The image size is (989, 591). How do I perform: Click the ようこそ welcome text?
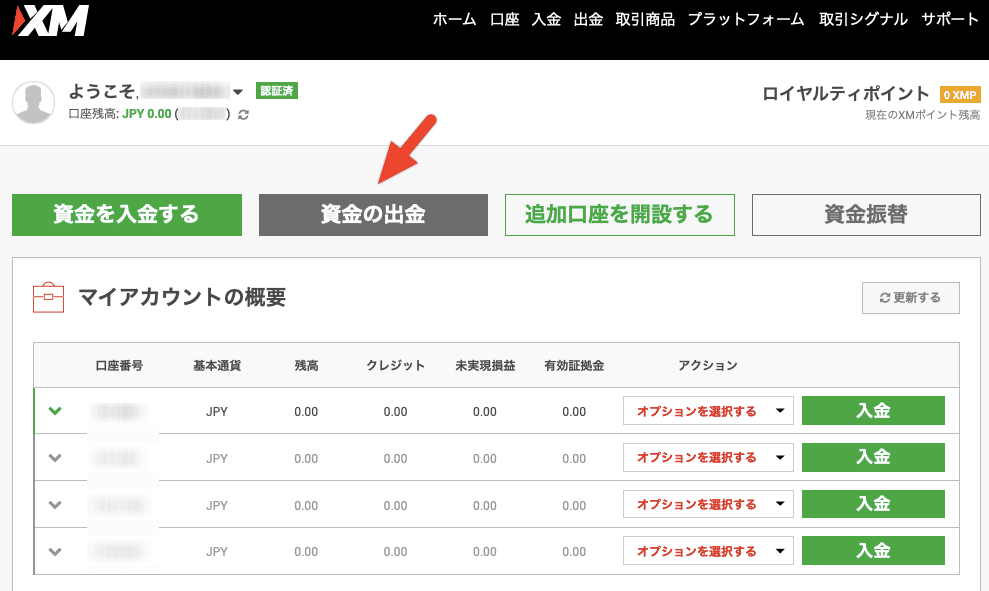pyautogui.click(x=103, y=91)
